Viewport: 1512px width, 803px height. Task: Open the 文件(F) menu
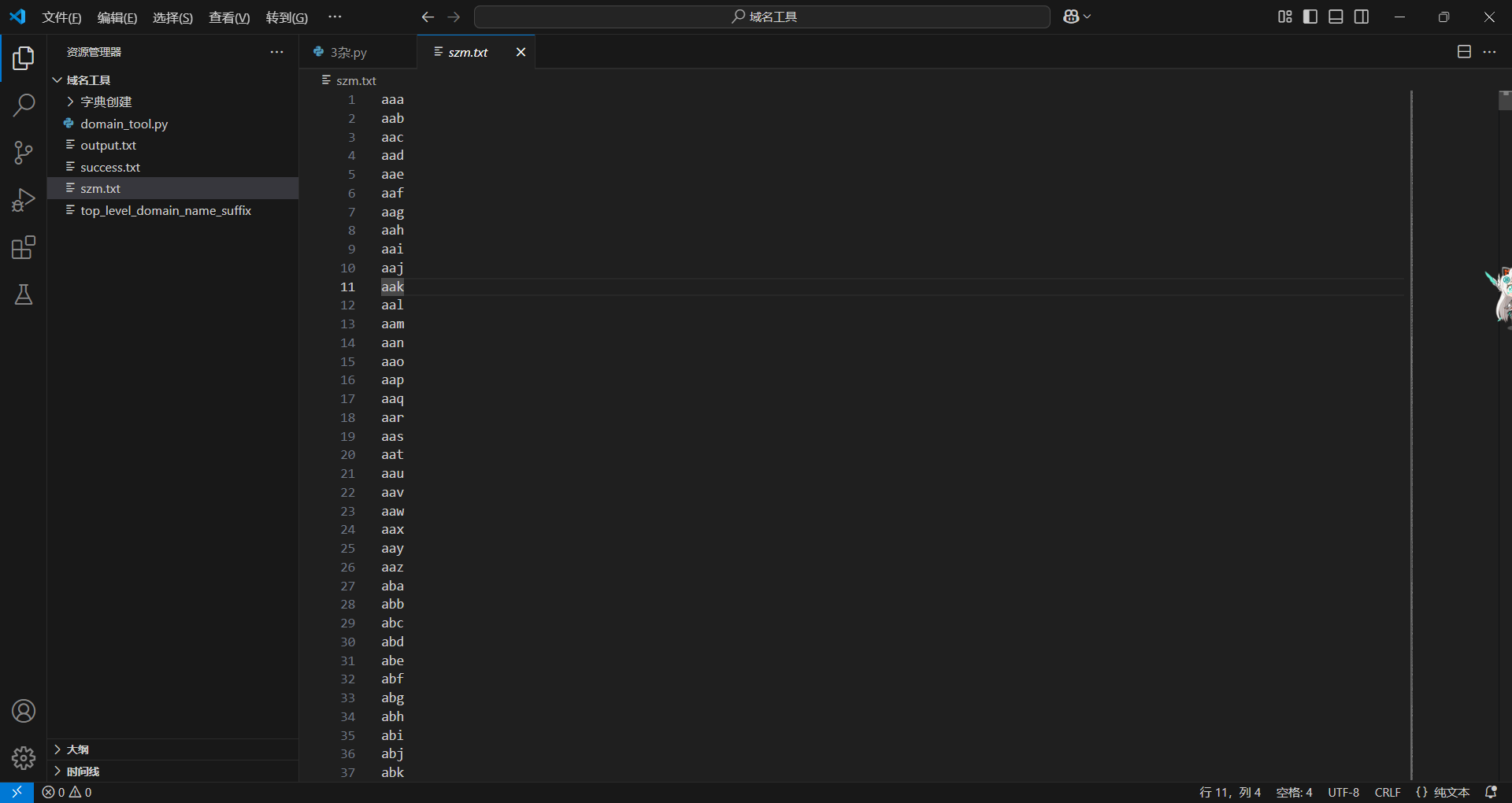coord(61,17)
